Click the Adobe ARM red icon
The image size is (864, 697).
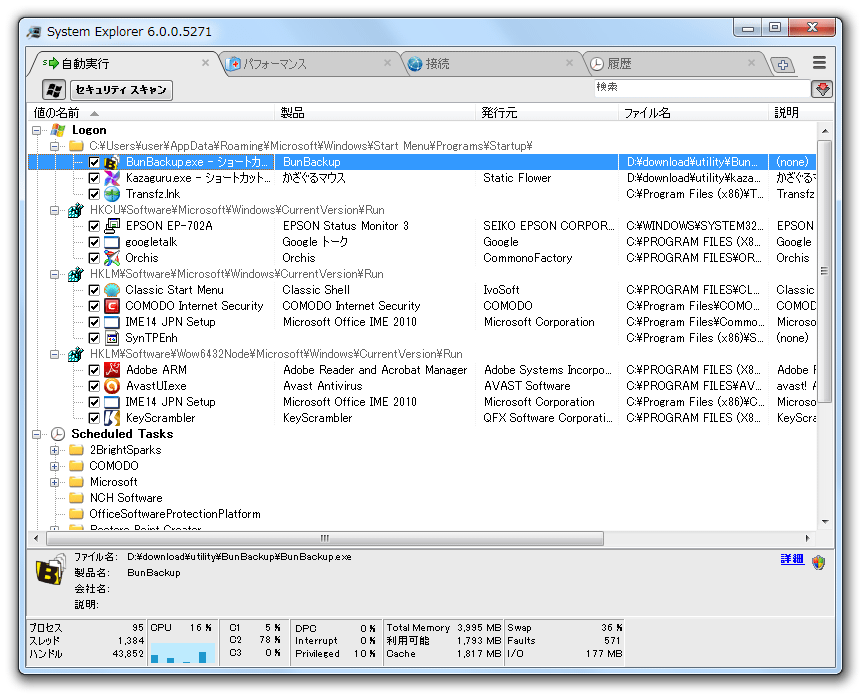[x=112, y=370]
